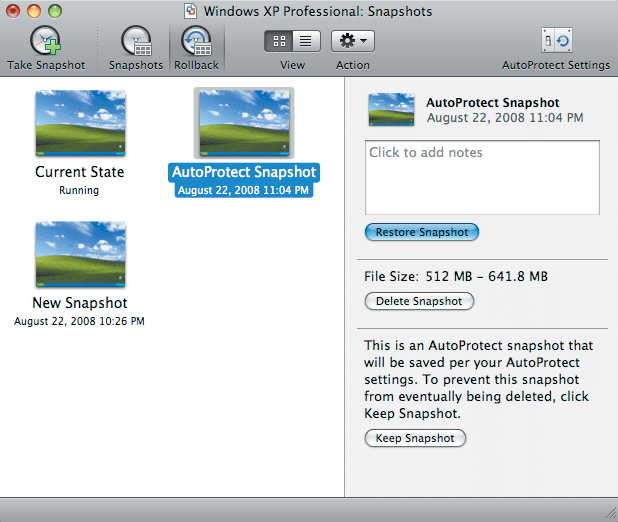Click the 'Running' status text
The image size is (618, 522).
[x=79, y=190]
